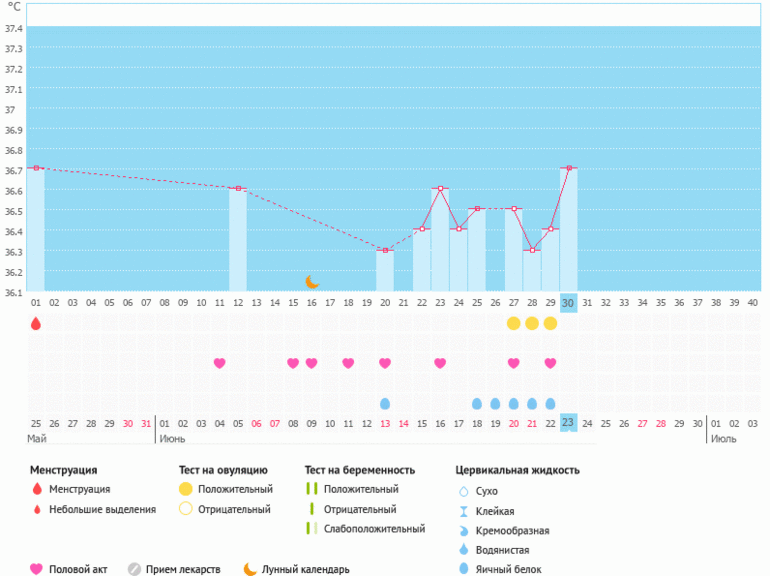Select the highlighted cycle day 30
770x576 pixels.
pos(568,302)
